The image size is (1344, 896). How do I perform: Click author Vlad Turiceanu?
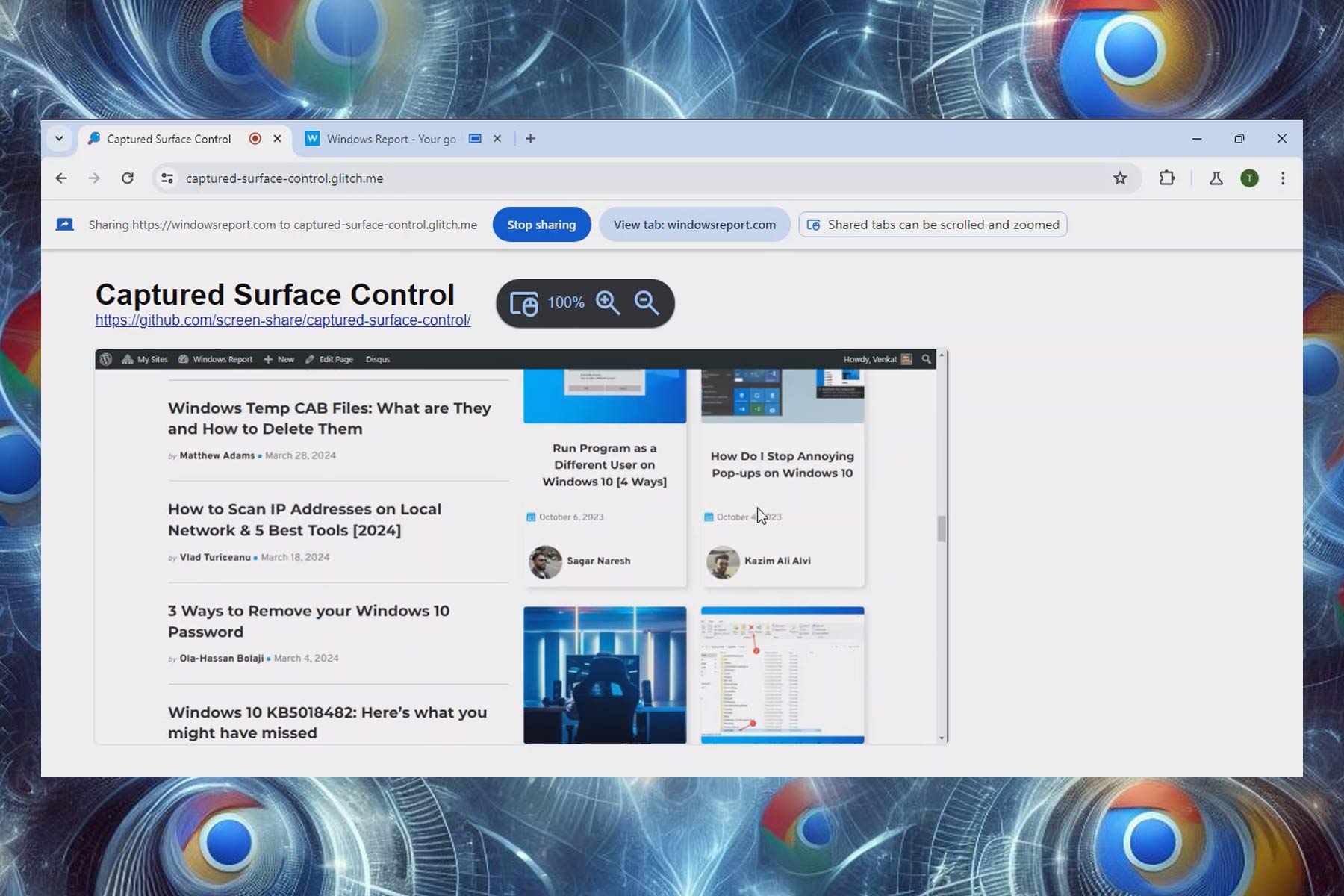(x=215, y=557)
